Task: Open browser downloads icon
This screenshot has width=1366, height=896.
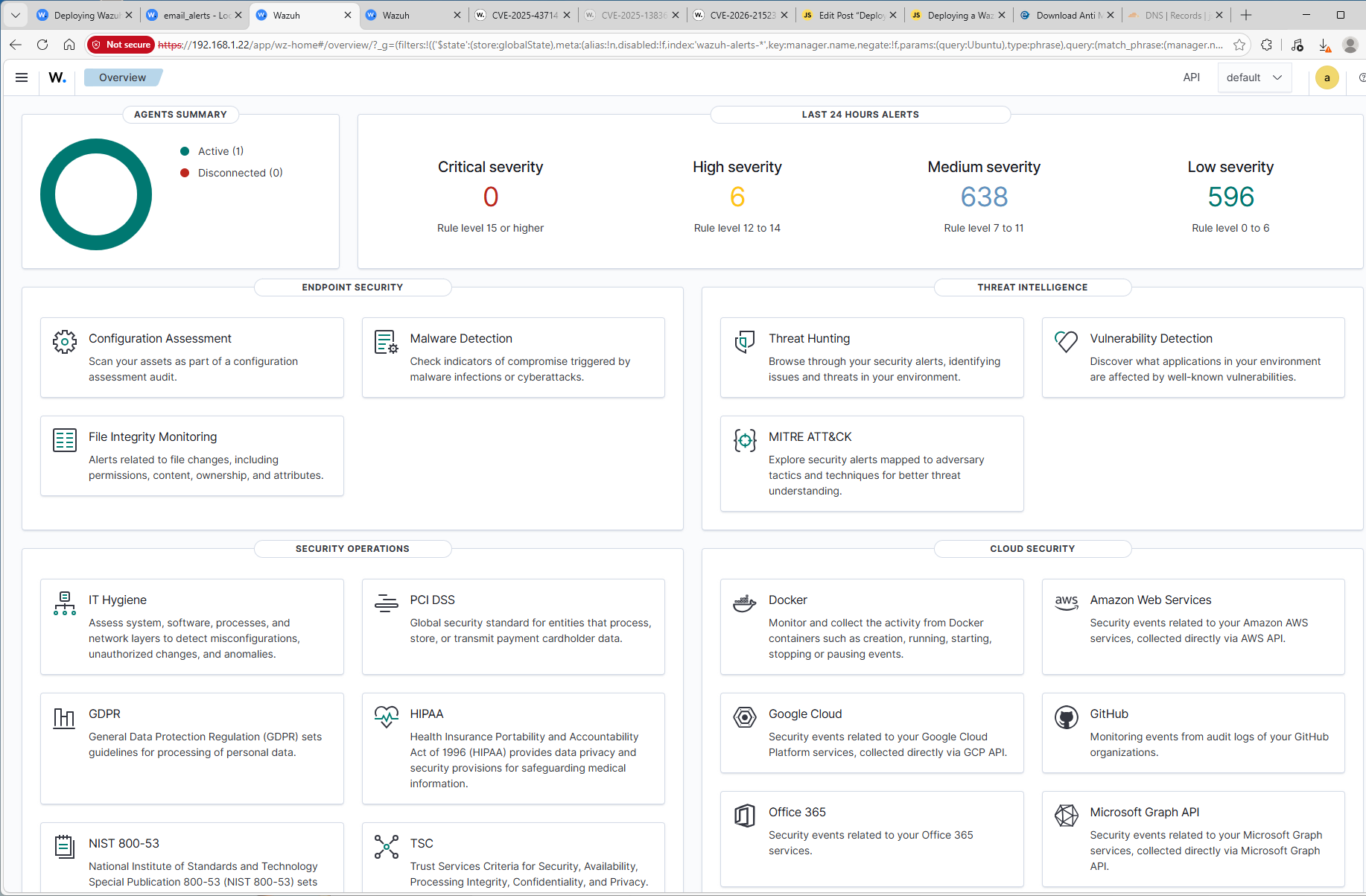Action: [1324, 45]
